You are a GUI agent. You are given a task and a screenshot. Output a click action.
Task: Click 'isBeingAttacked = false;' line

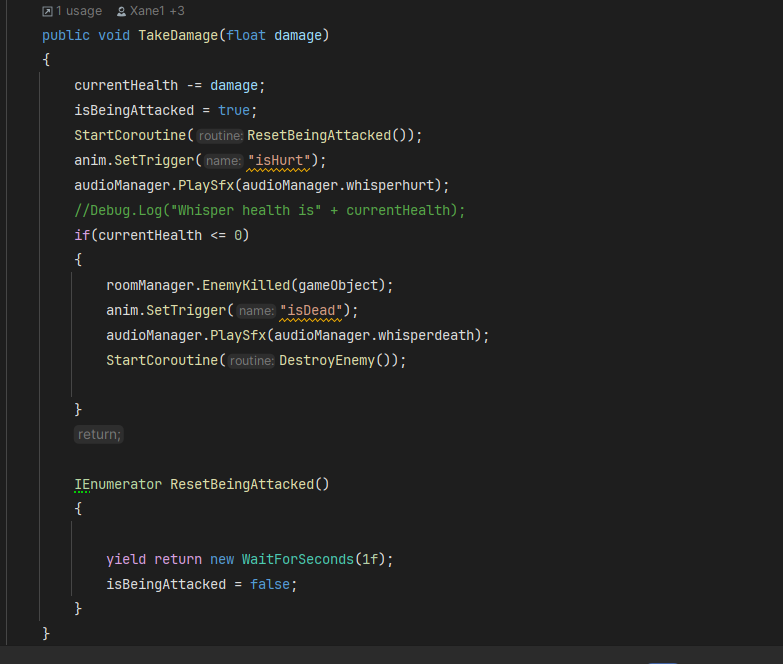click(x=202, y=584)
